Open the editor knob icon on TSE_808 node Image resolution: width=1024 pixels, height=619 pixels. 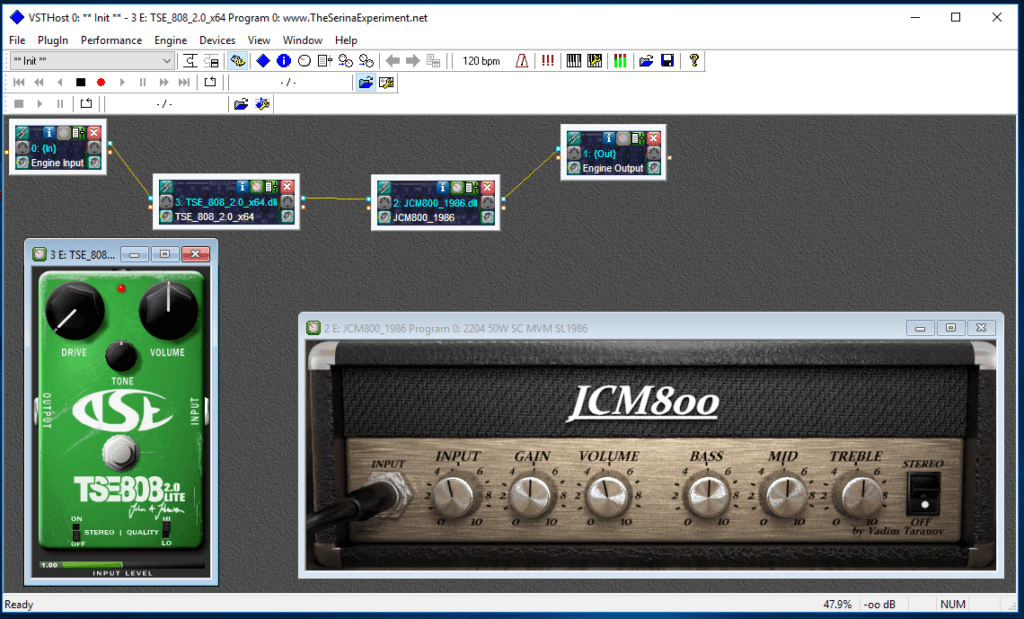click(257, 187)
